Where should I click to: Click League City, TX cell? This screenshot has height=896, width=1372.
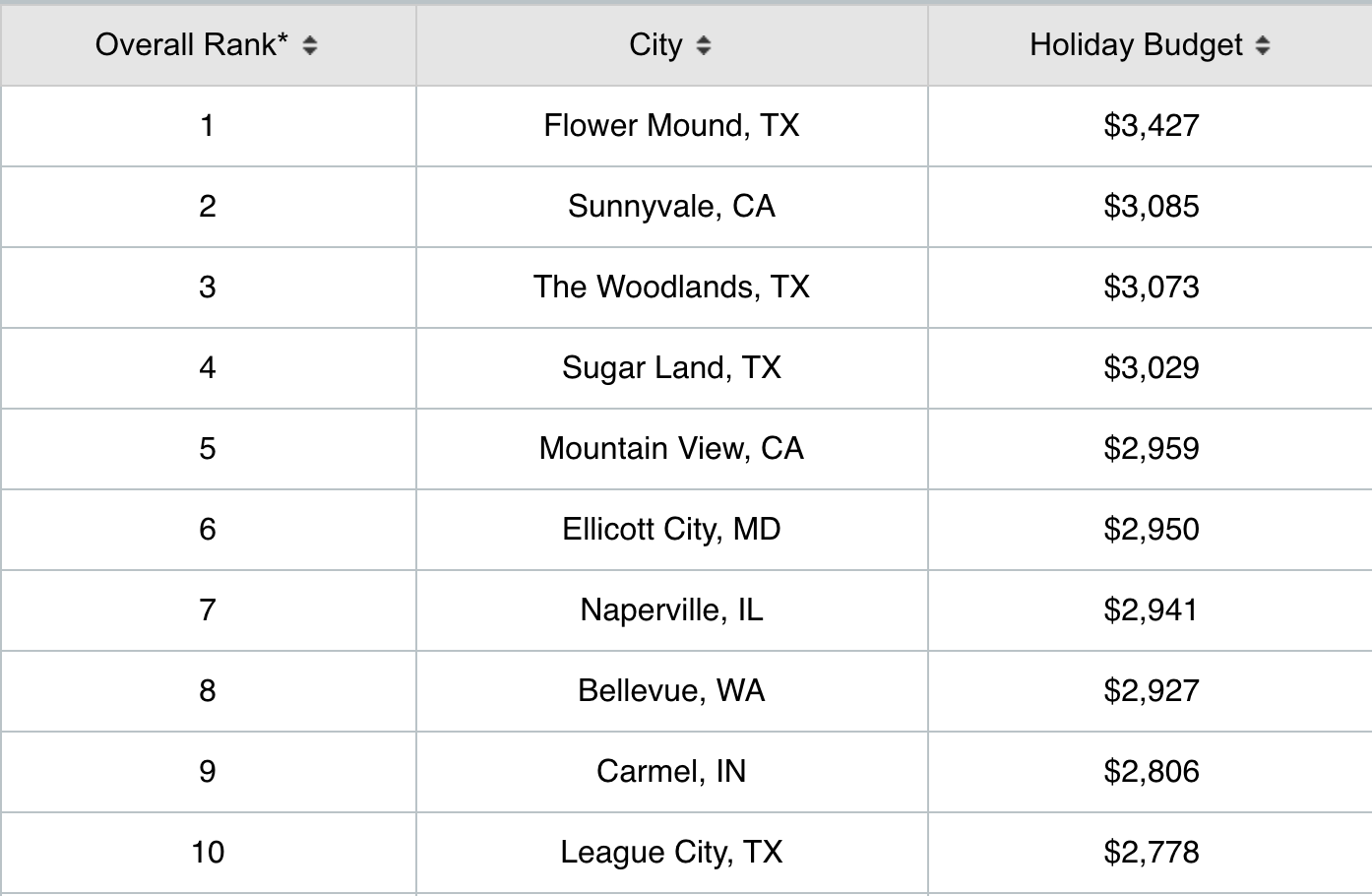(671, 853)
